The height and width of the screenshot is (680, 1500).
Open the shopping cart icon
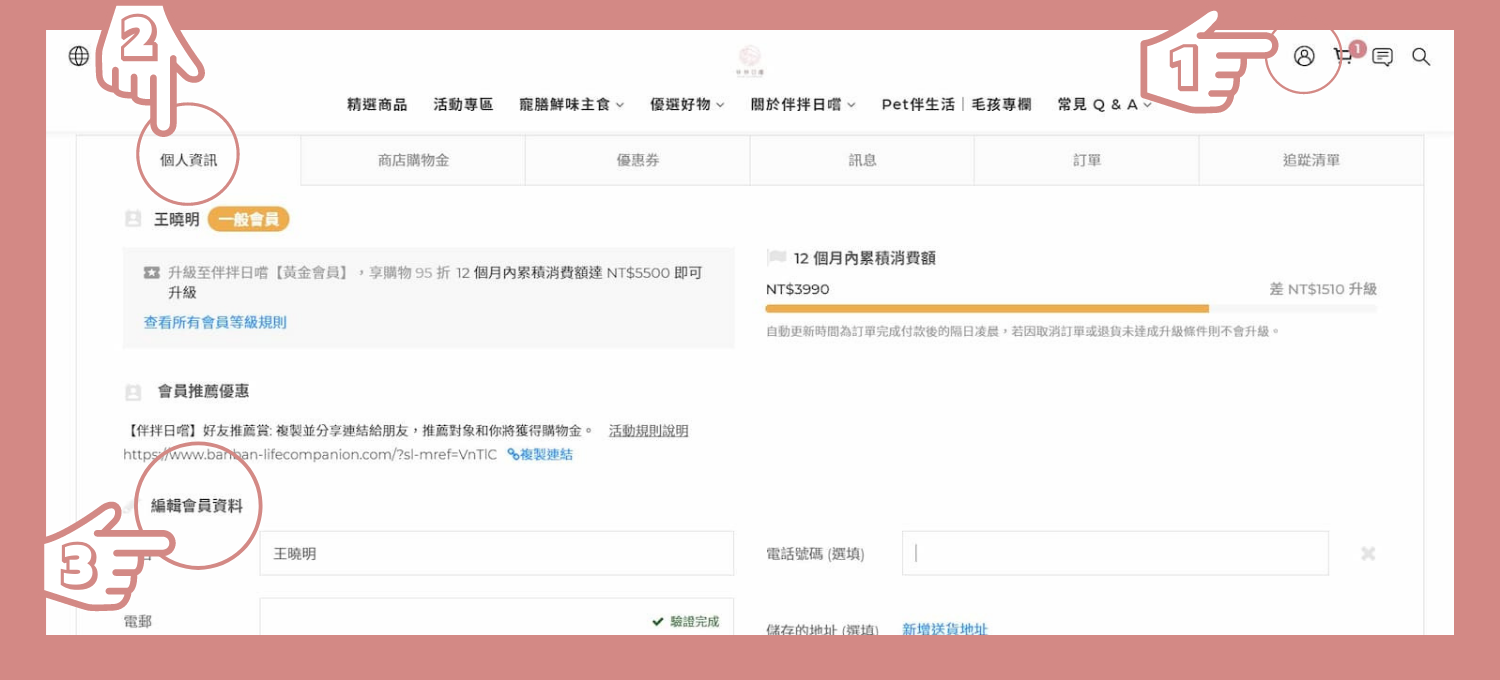(1344, 57)
